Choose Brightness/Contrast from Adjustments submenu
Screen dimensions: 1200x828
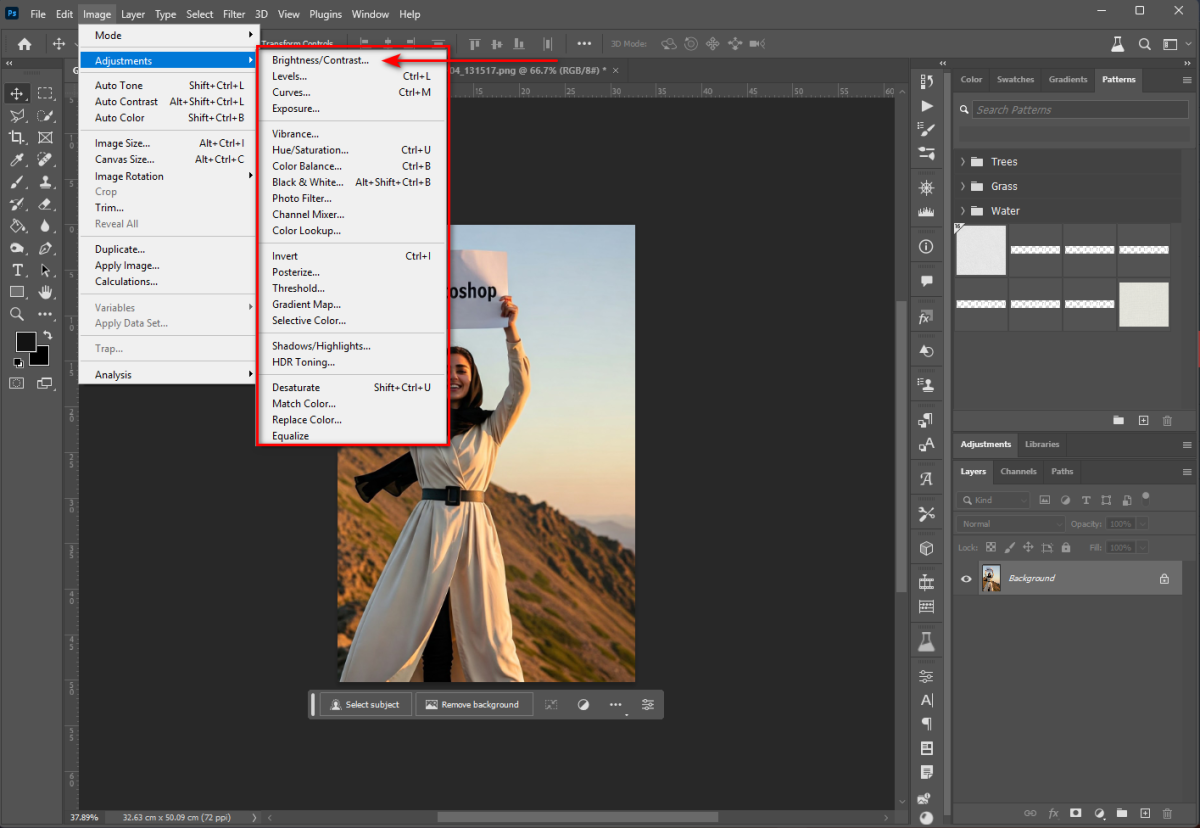[320, 60]
